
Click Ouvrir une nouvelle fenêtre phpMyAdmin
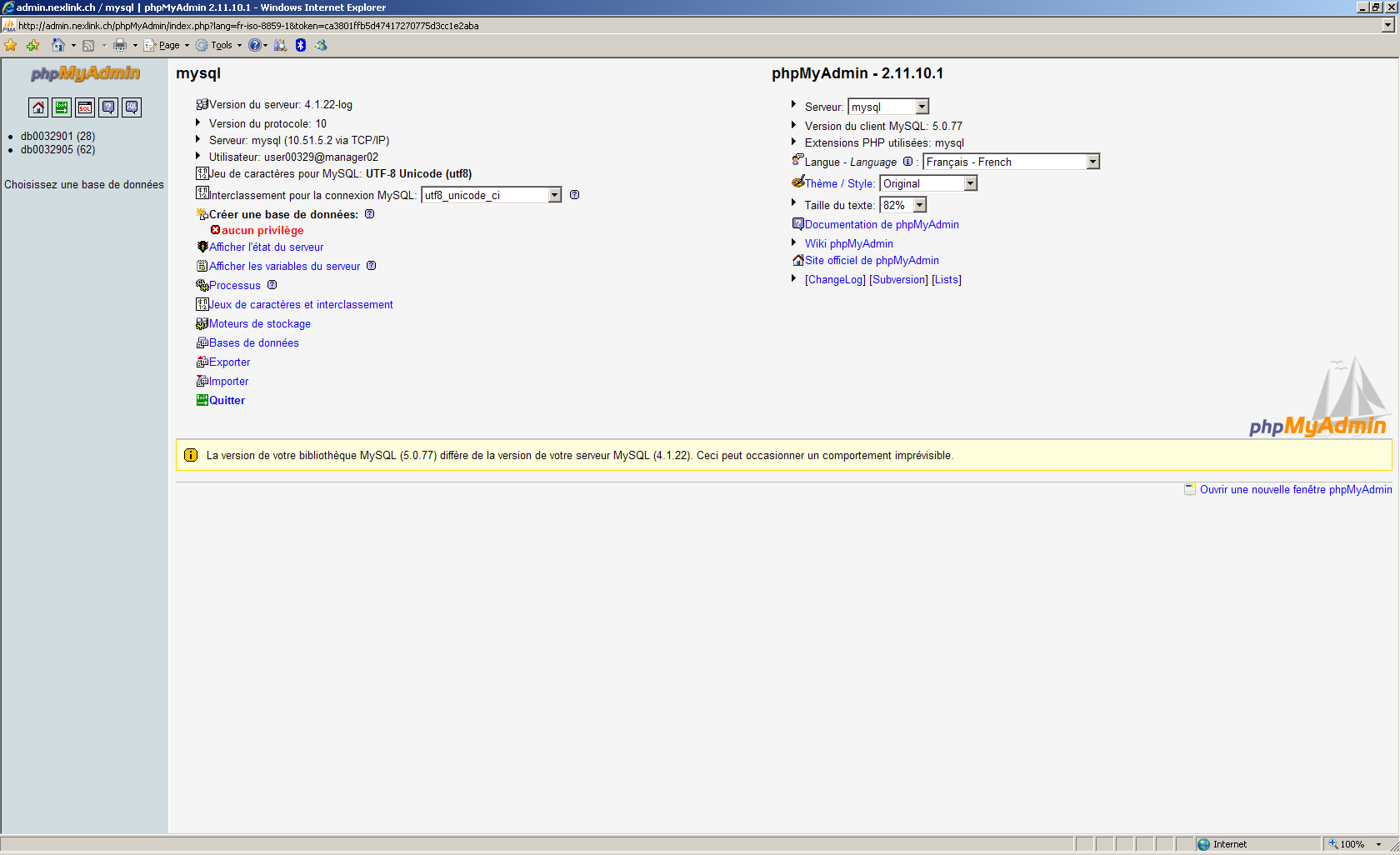tap(1296, 489)
